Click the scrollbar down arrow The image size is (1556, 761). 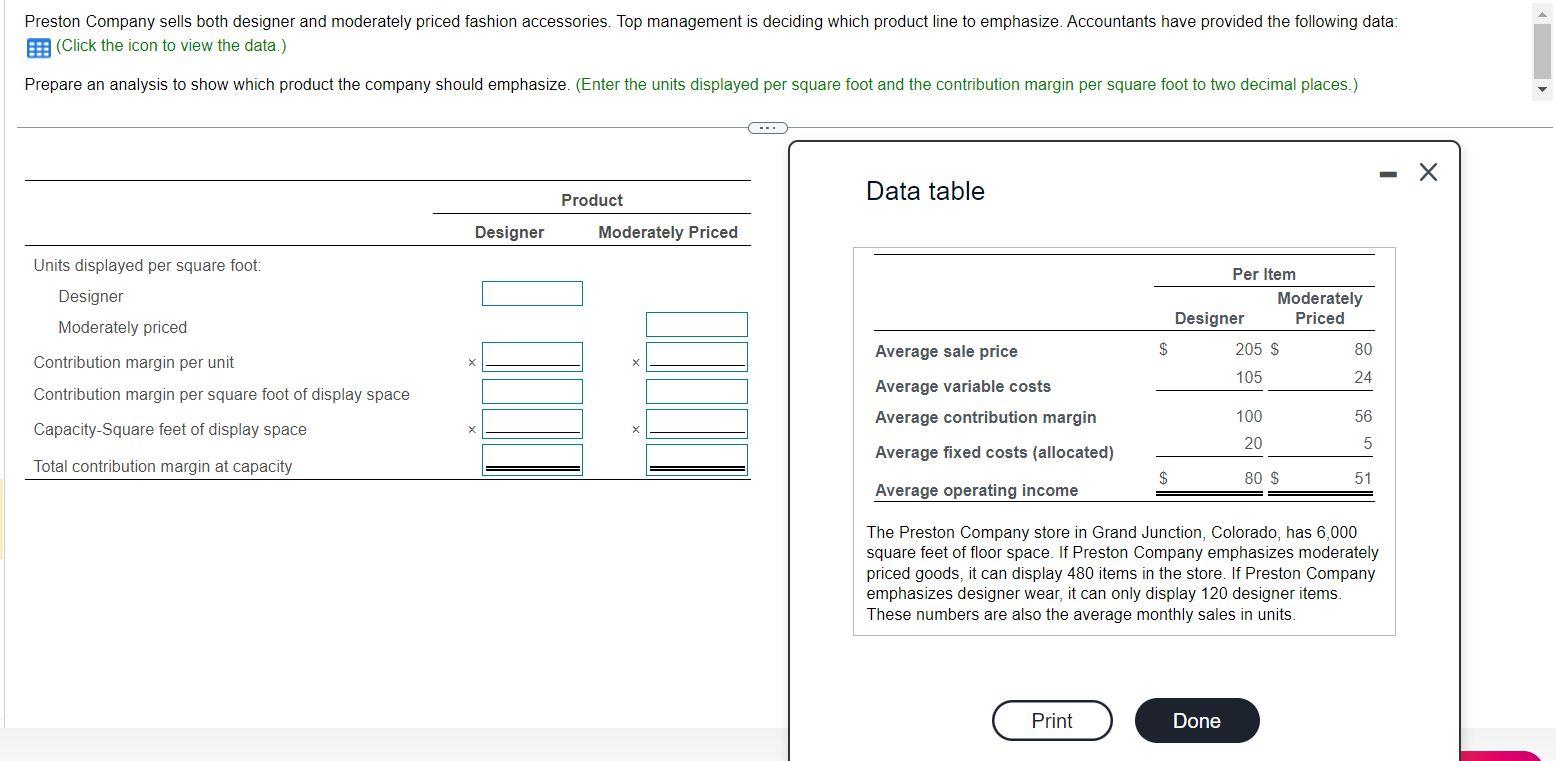(1541, 90)
